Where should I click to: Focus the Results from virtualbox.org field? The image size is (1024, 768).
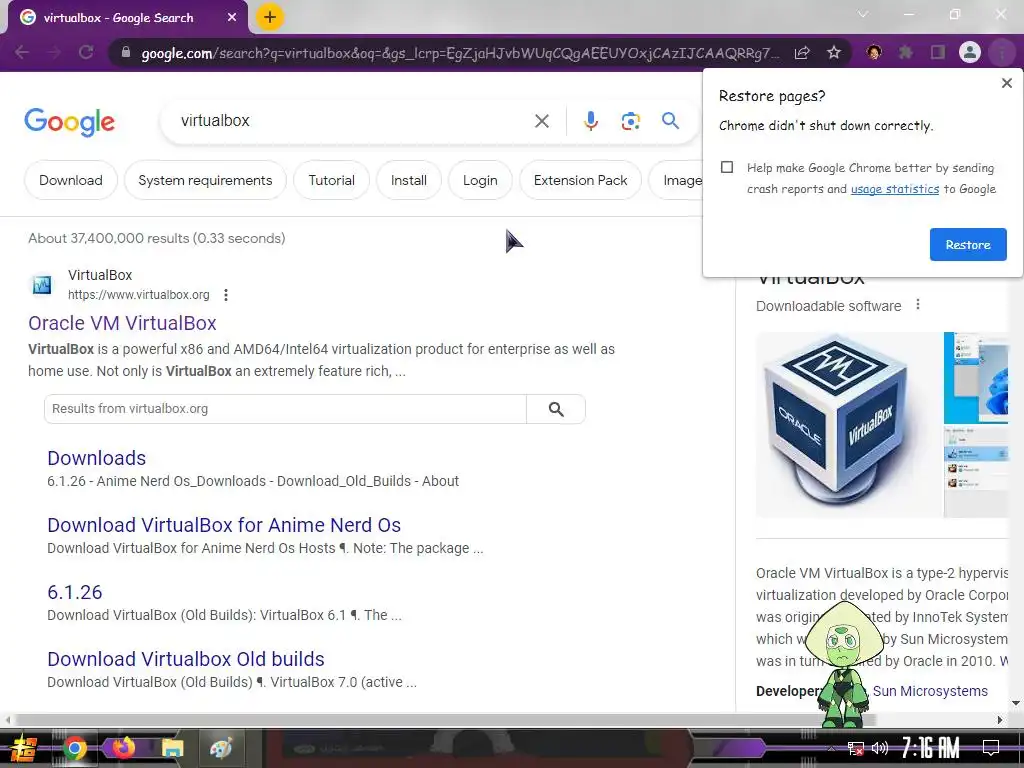[x=285, y=409]
